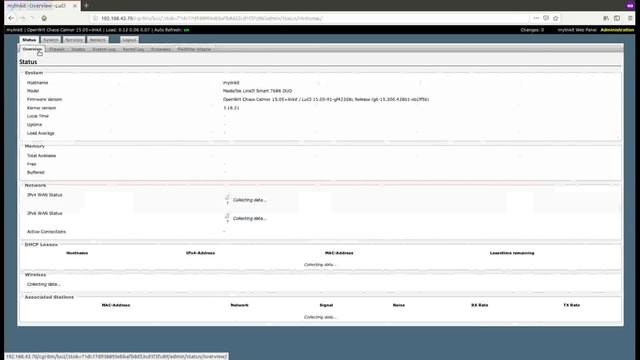Click the RX Rate column header
This screenshot has height=360, width=640.
coord(480,305)
